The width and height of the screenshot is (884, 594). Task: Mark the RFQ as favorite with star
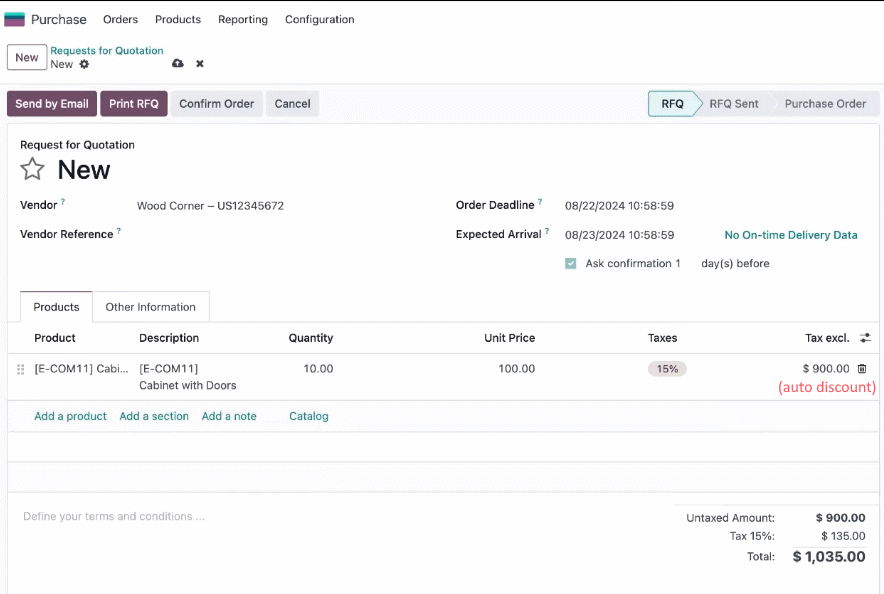pyautogui.click(x=32, y=169)
